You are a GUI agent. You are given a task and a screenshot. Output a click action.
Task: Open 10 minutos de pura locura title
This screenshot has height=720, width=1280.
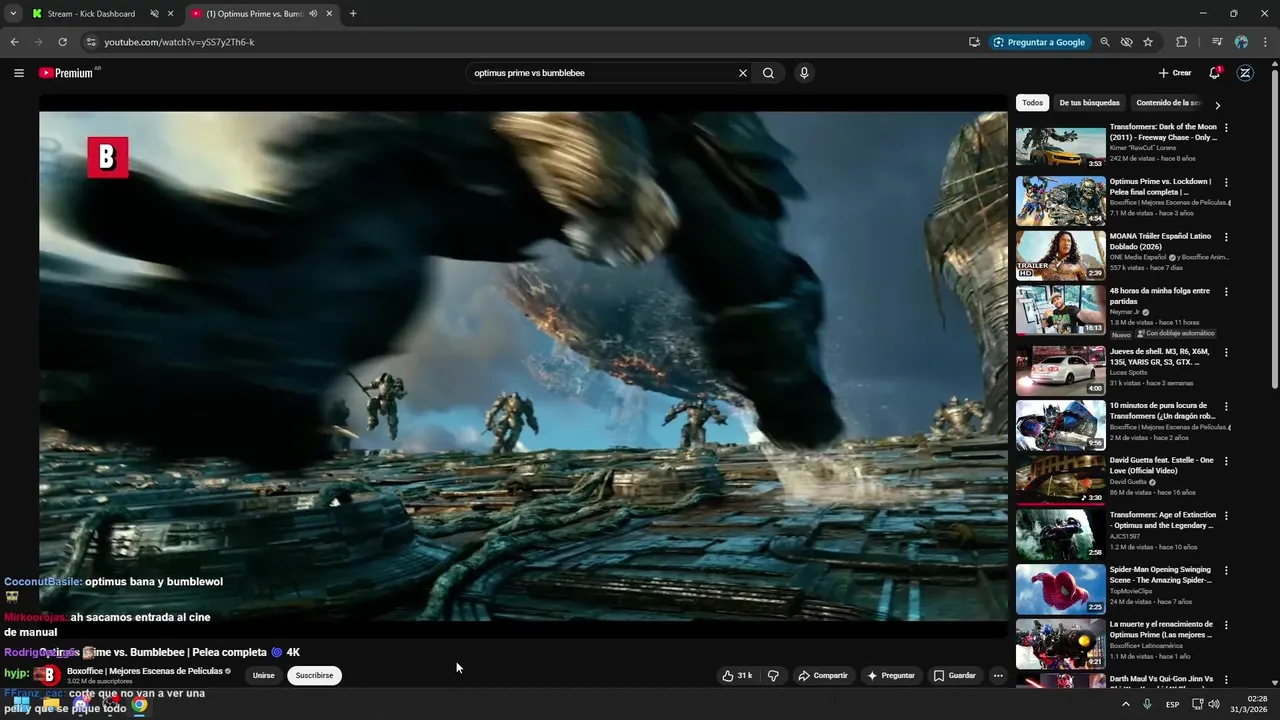pos(1162,411)
